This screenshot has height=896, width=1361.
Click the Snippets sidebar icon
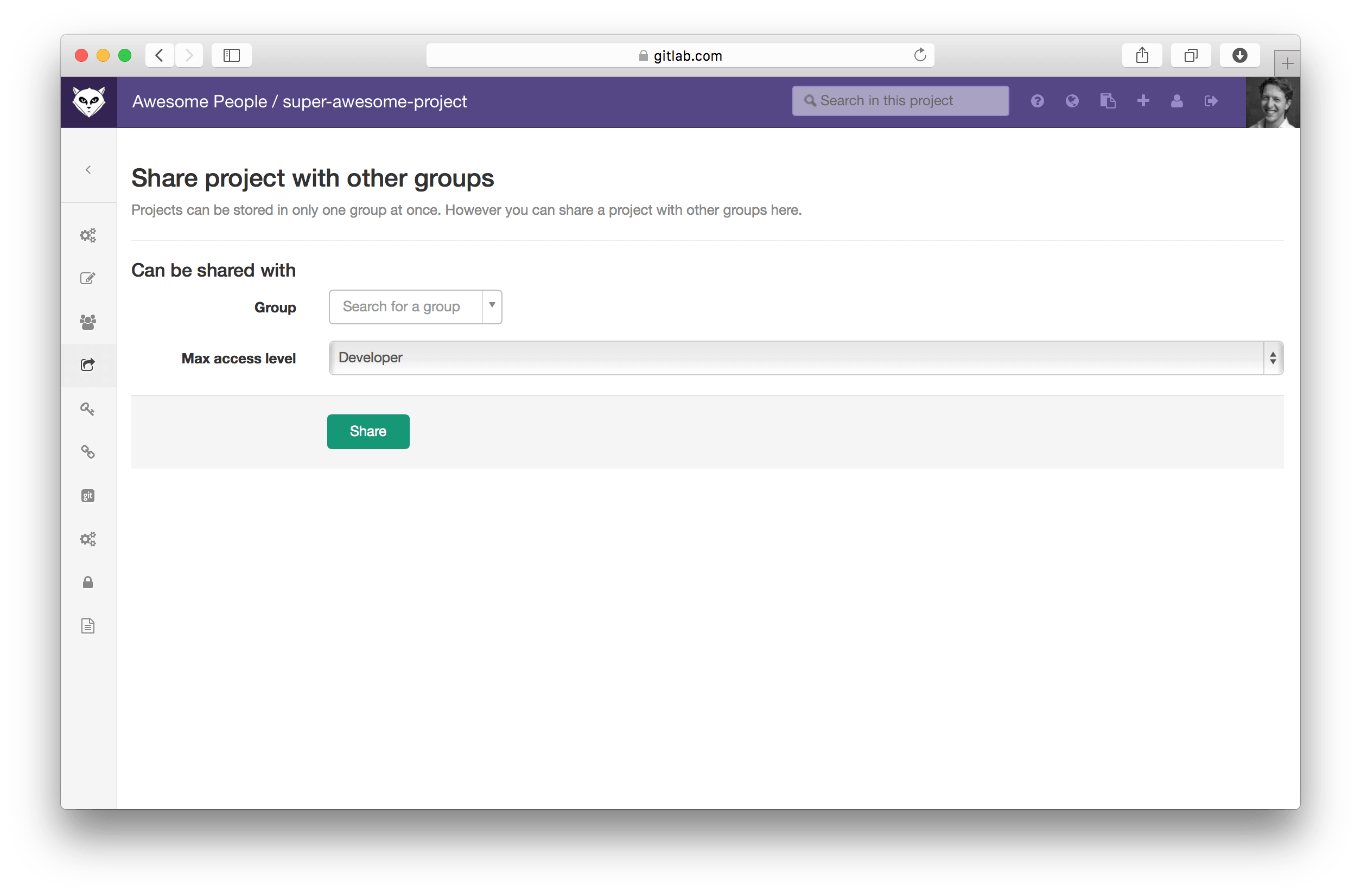tap(89, 626)
